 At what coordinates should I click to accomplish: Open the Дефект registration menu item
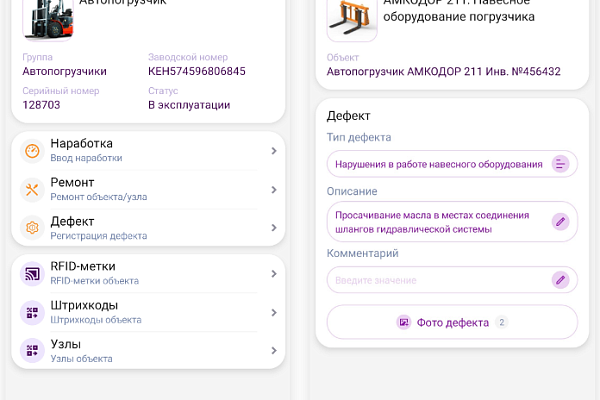pyautogui.click(x=148, y=227)
